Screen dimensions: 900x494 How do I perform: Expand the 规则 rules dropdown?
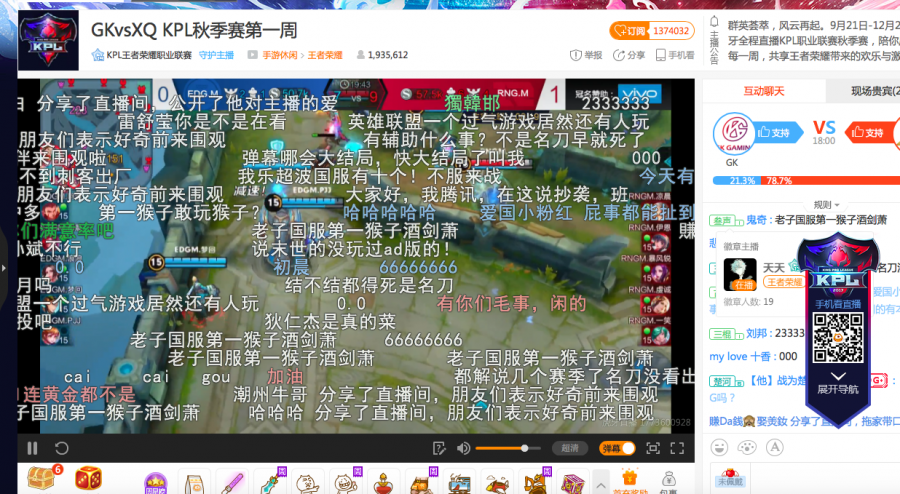(827, 205)
